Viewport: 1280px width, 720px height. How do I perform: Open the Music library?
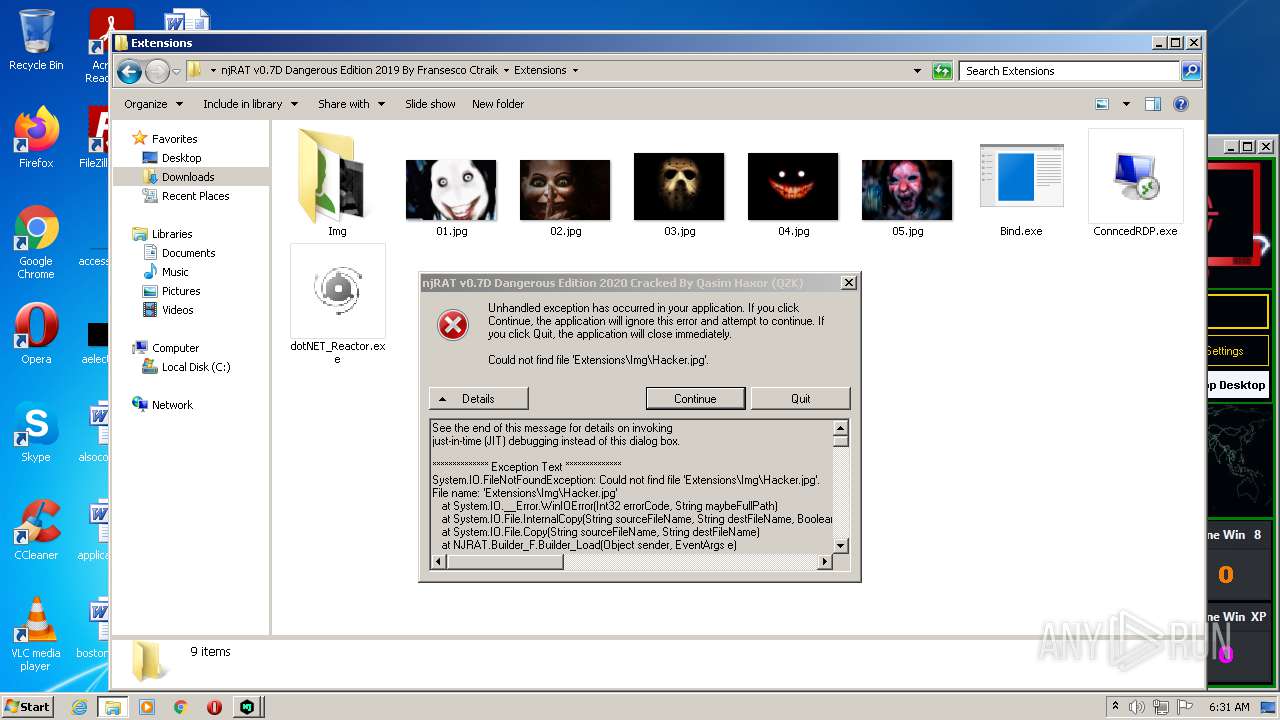point(175,272)
